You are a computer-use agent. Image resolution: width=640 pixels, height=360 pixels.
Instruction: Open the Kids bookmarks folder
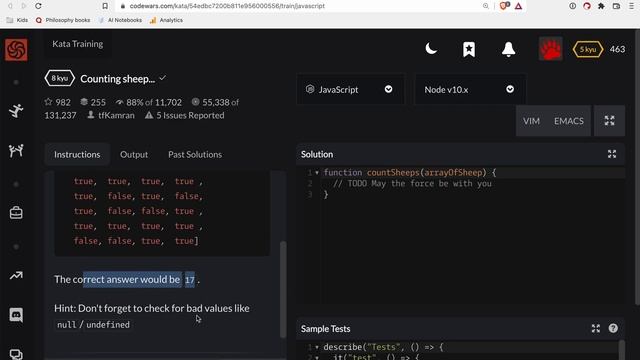[x=18, y=20]
